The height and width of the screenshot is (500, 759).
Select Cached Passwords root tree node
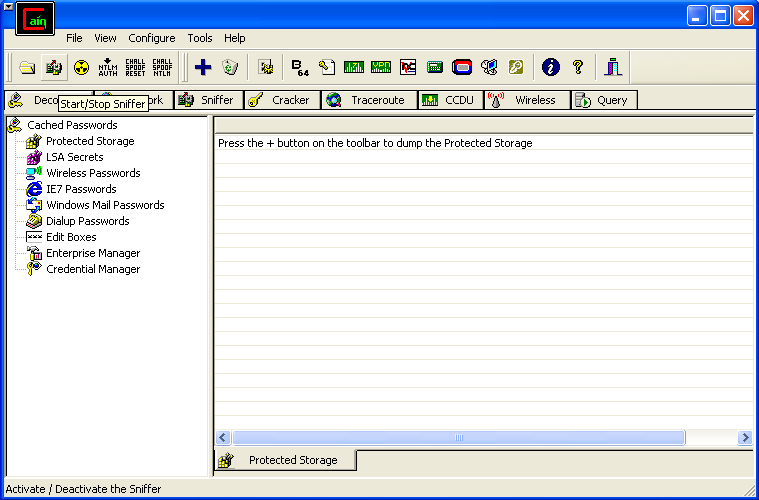click(72, 125)
